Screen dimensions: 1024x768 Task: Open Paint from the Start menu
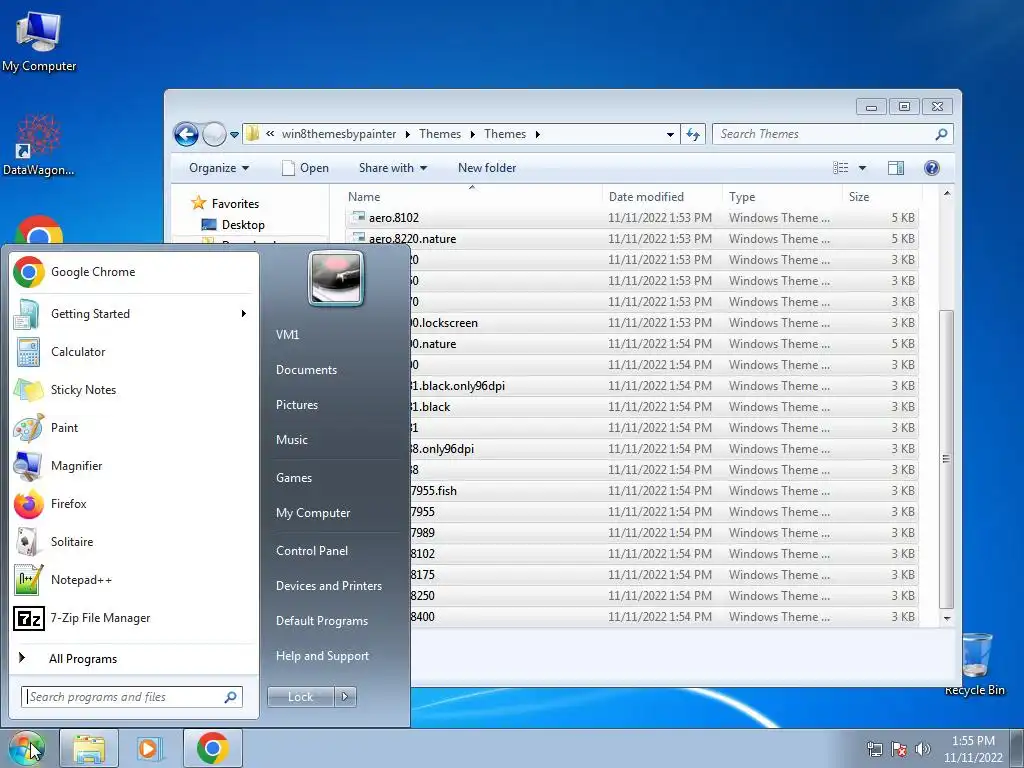point(134,427)
